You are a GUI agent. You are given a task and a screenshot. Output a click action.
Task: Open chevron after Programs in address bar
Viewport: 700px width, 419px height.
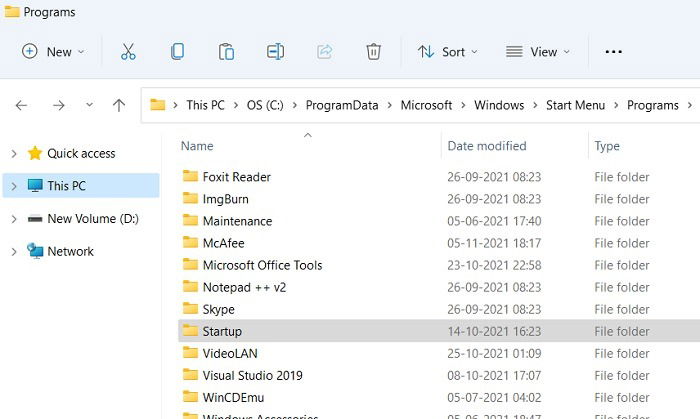(690, 105)
